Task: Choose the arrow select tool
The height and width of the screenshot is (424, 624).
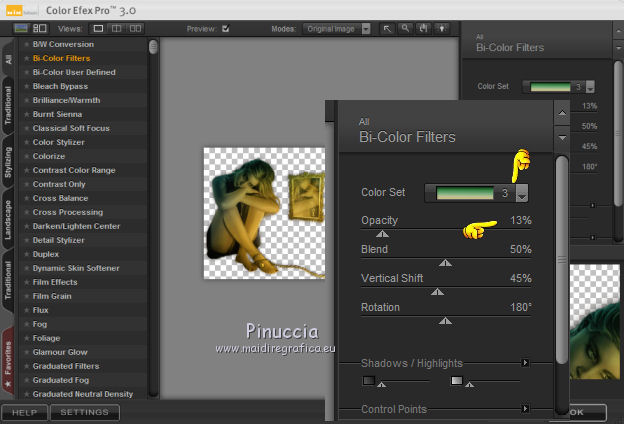Action: pos(387,29)
